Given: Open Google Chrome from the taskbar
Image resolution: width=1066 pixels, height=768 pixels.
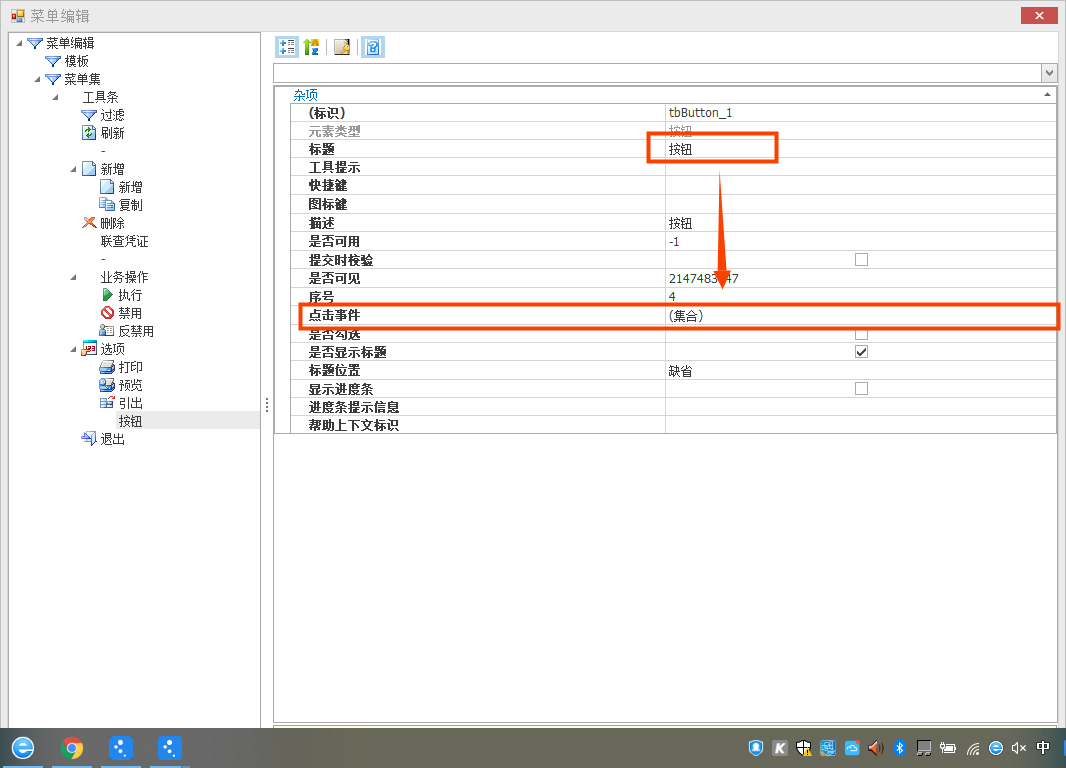Looking at the screenshot, I should click(71, 748).
